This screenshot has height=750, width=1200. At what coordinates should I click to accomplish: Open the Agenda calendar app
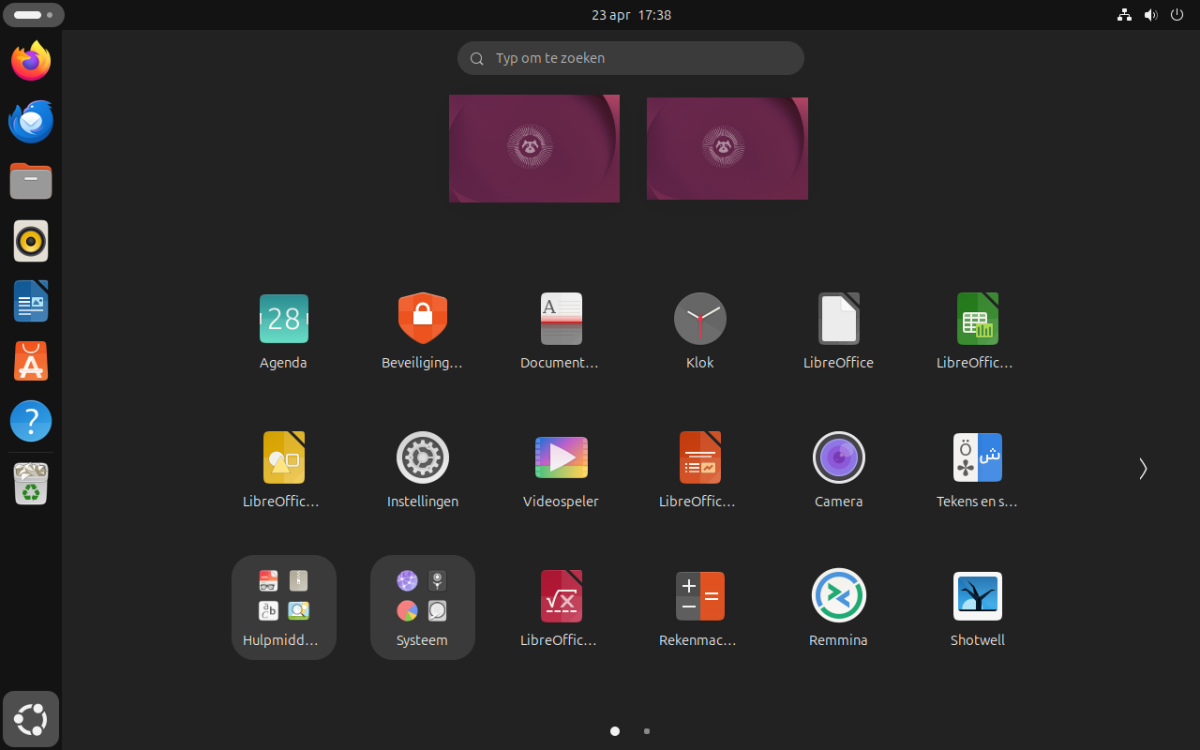283,320
